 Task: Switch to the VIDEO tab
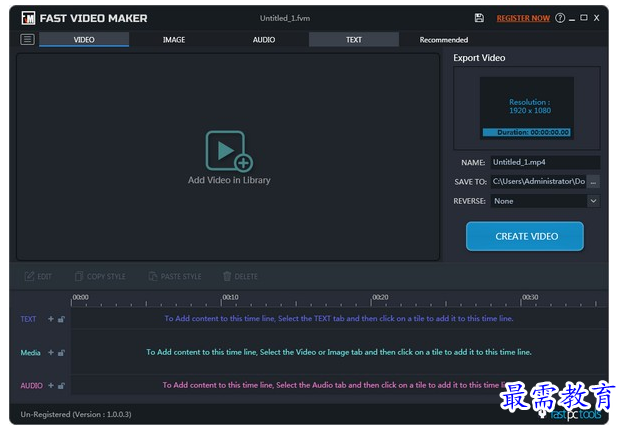[84, 40]
